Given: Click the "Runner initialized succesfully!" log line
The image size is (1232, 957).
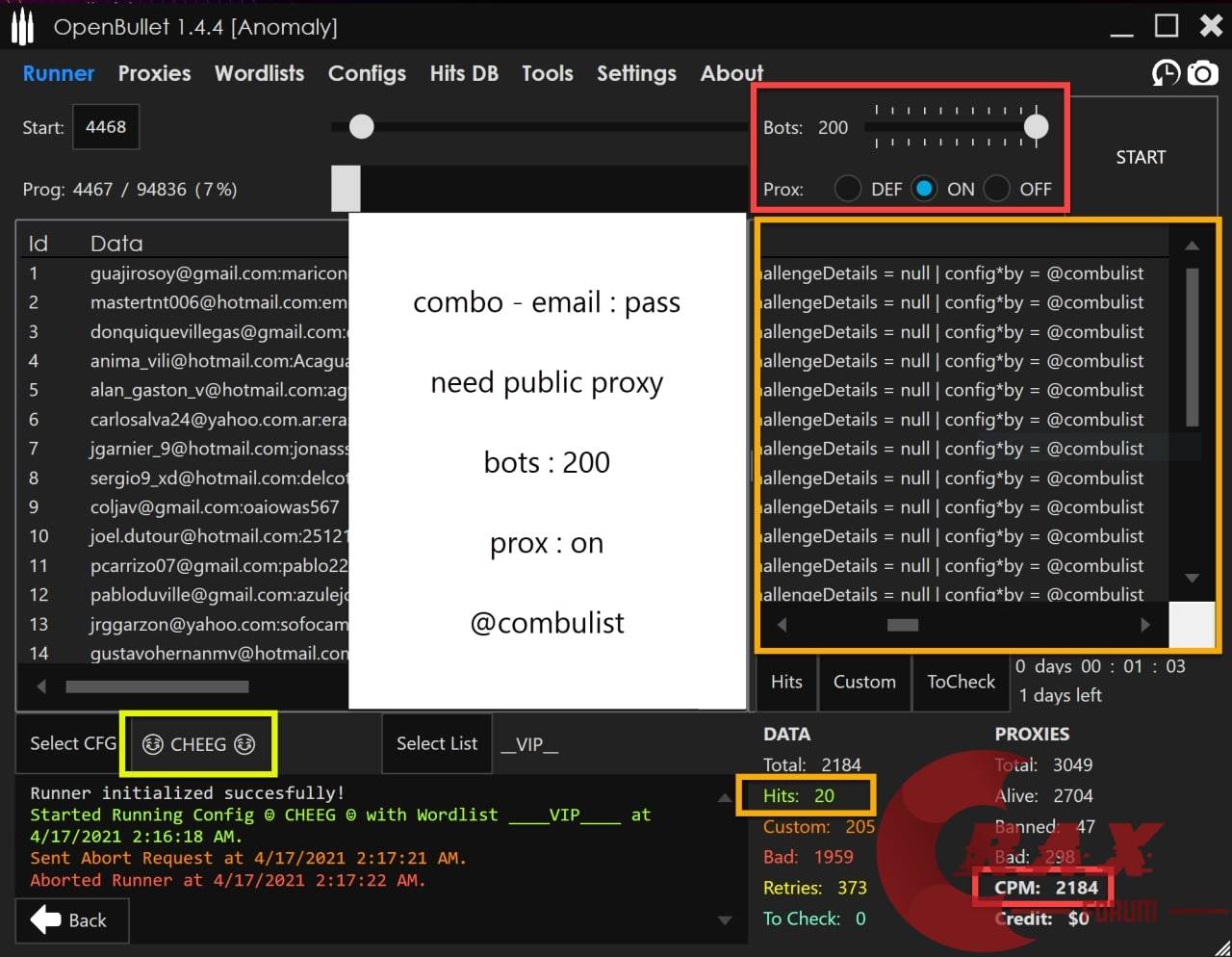Looking at the screenshot, I should click(x=188, y=793).
